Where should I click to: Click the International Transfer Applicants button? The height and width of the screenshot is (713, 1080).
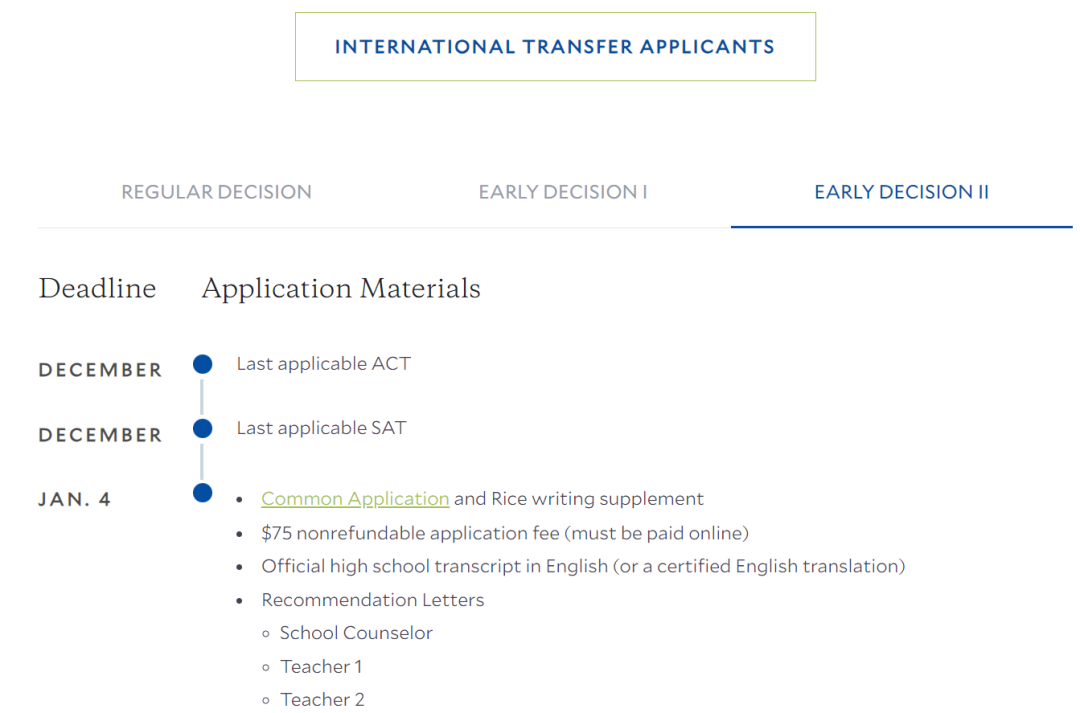555,47
